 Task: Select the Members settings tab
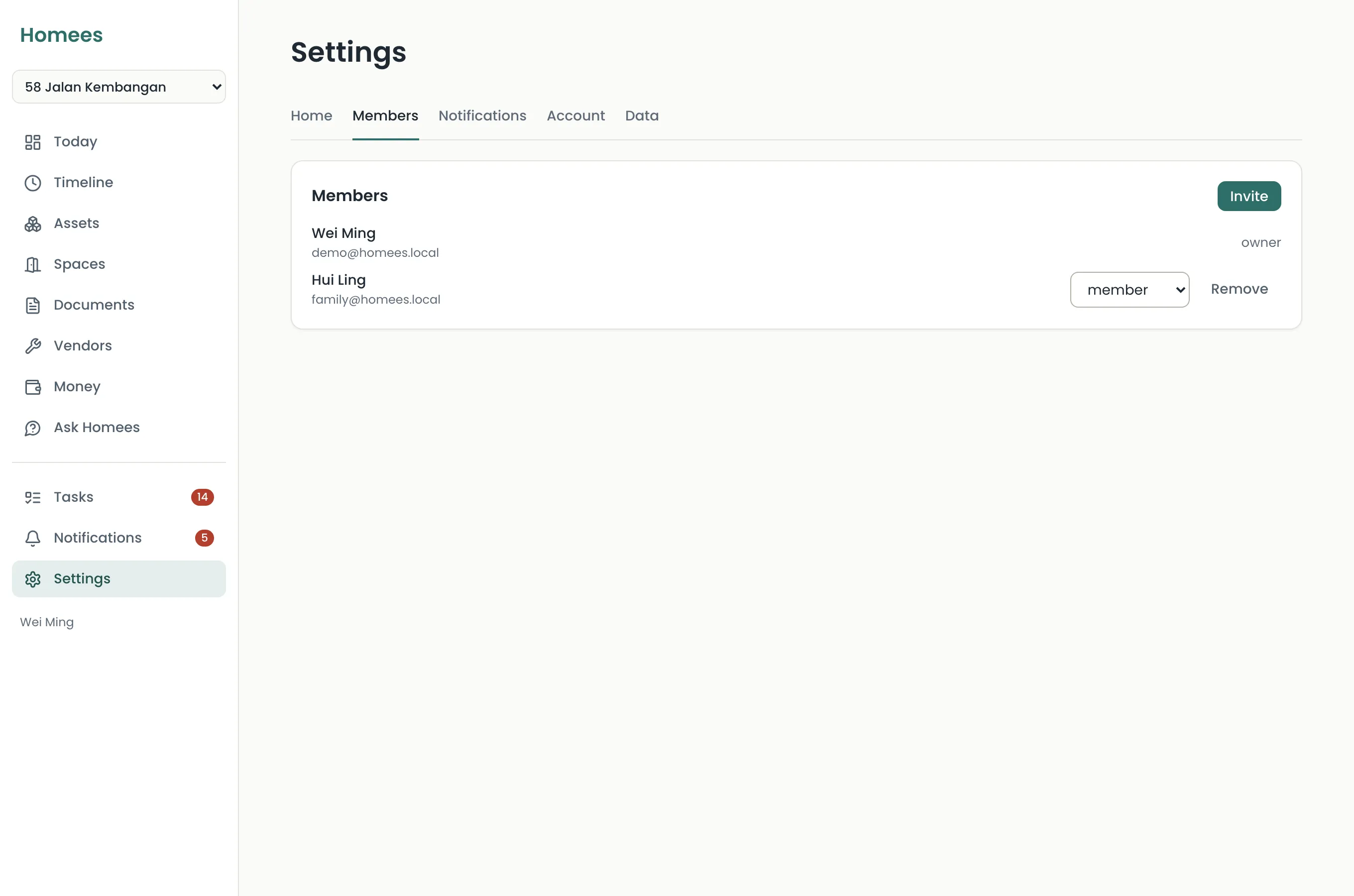(385, 115)
